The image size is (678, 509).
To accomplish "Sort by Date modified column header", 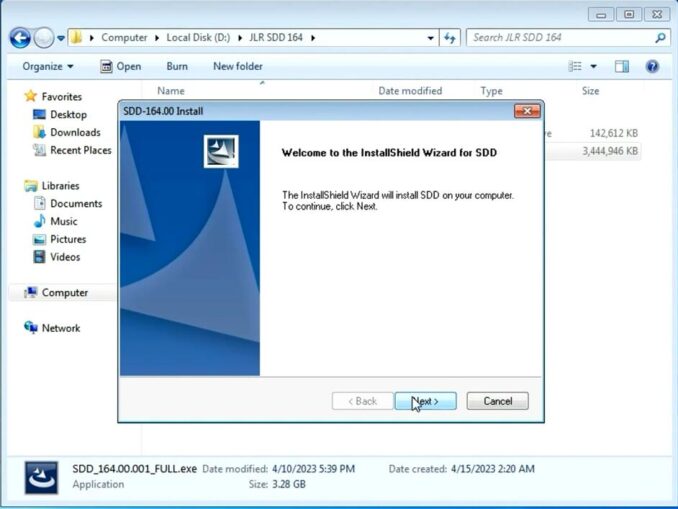I will 410,91.
